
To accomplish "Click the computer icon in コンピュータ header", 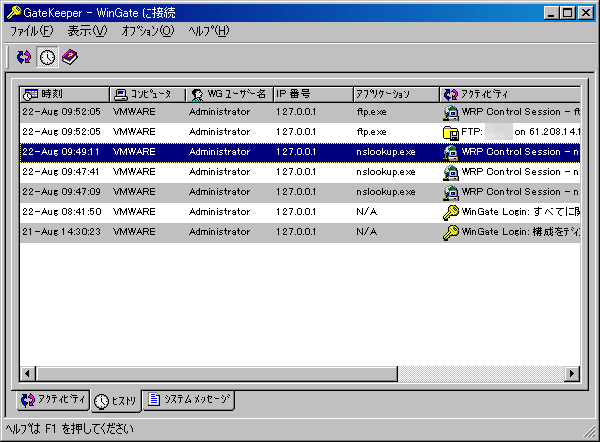I will coord(121,95).
